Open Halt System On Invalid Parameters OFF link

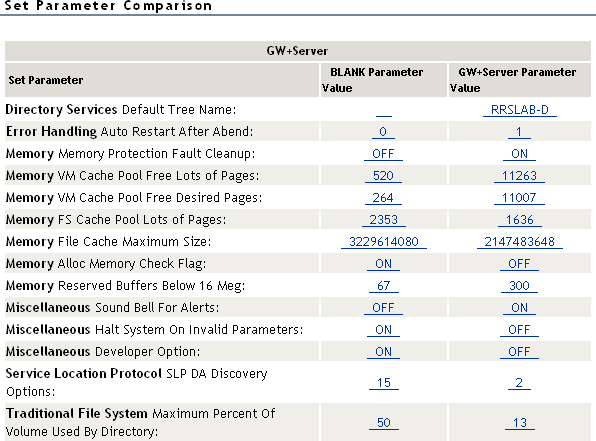[519, 330]
